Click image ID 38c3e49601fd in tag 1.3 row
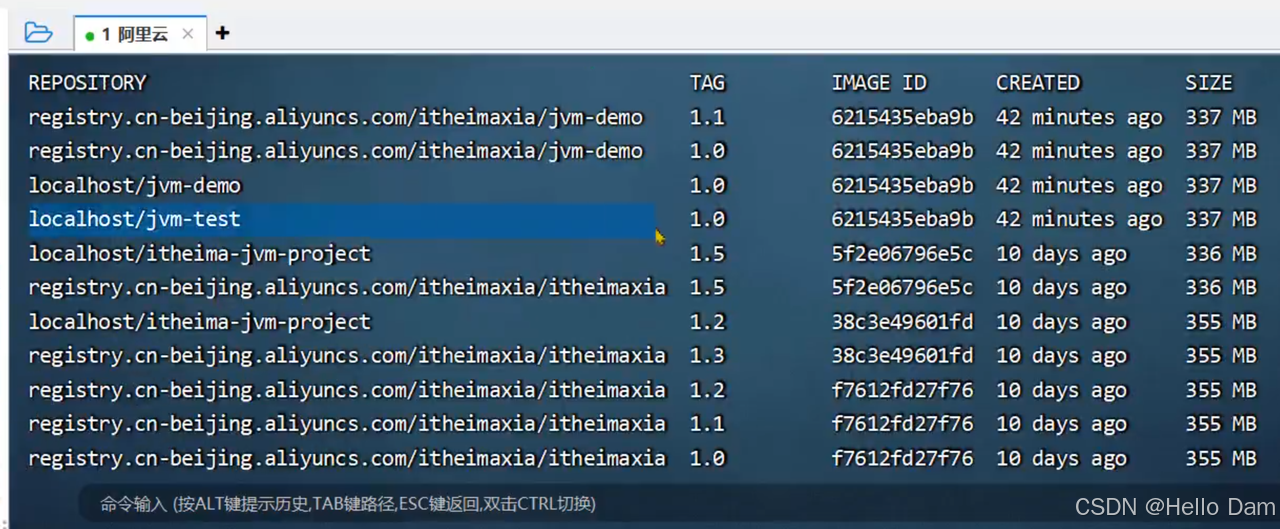 tap(902, 356)
